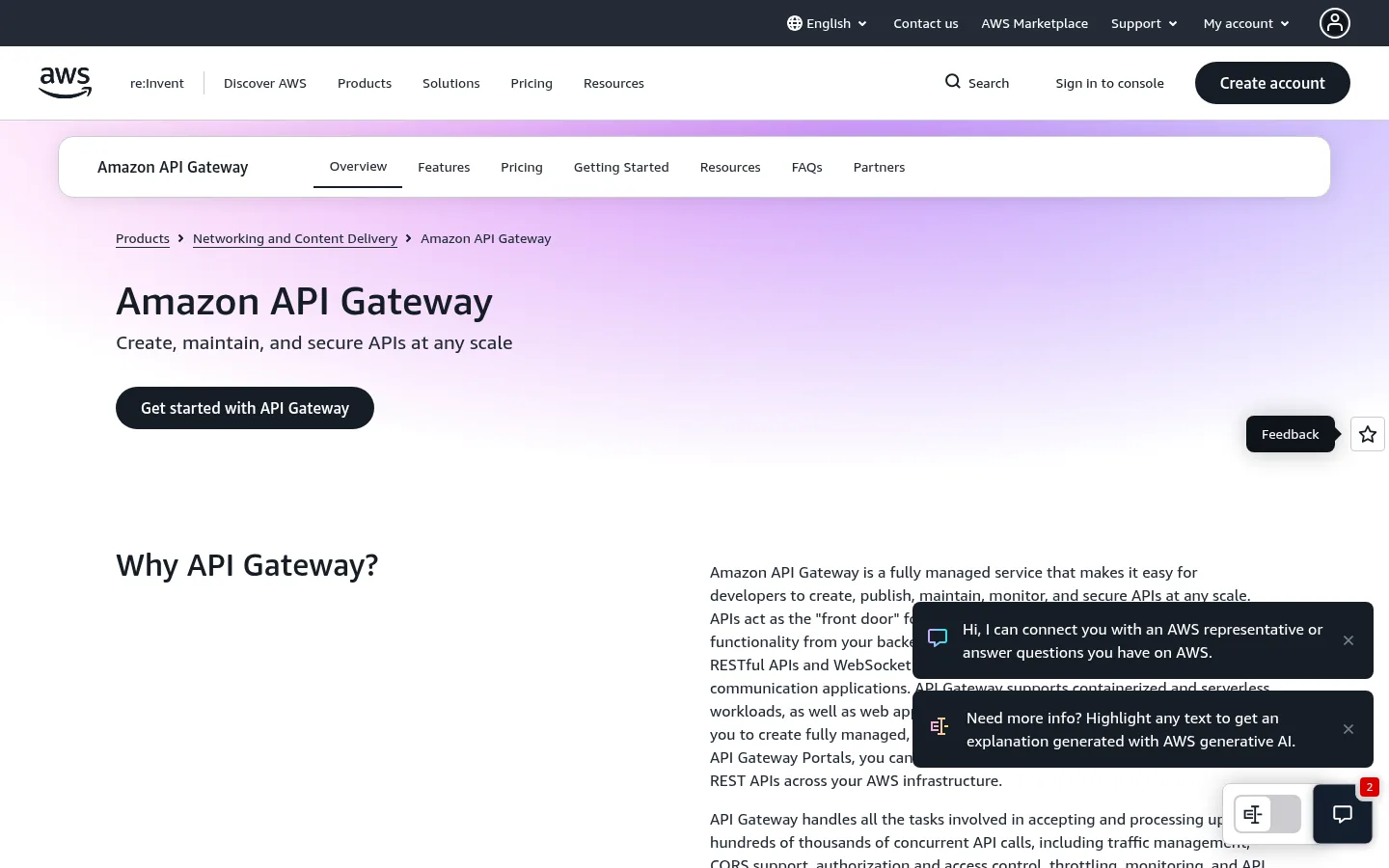Click the globe language icon

795,23
